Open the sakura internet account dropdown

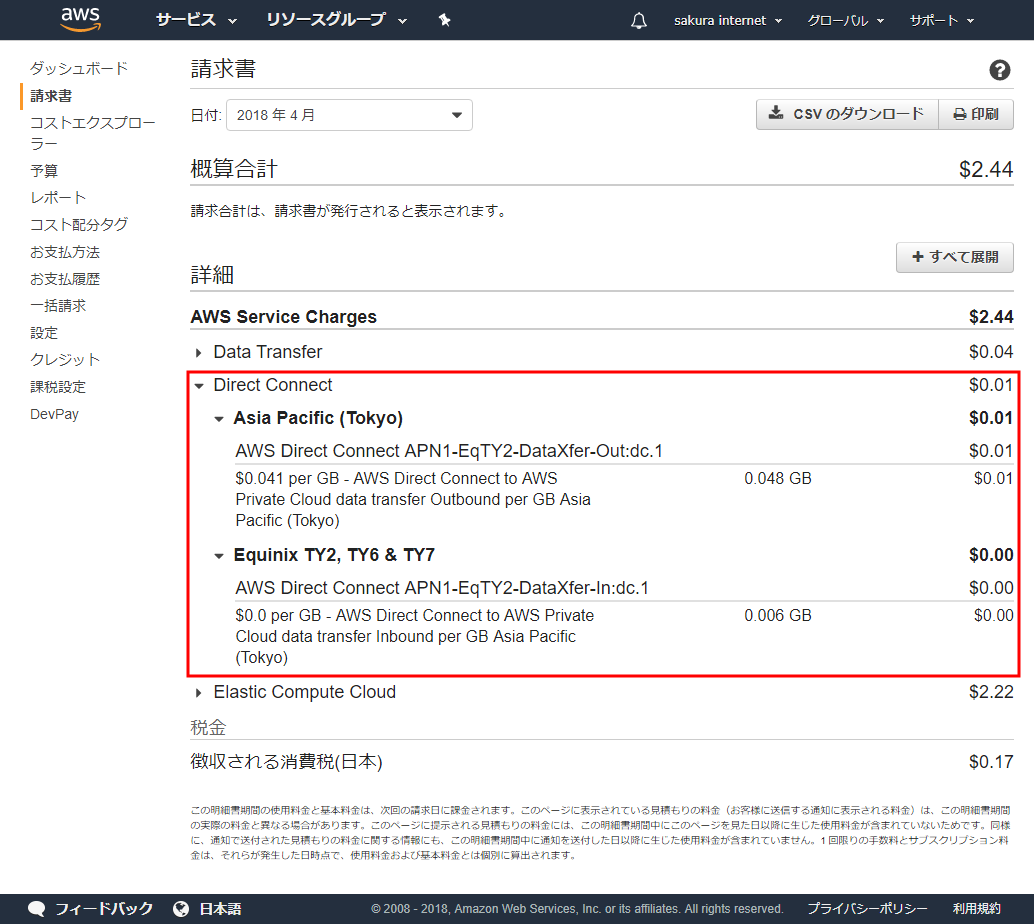coord(727,21)
